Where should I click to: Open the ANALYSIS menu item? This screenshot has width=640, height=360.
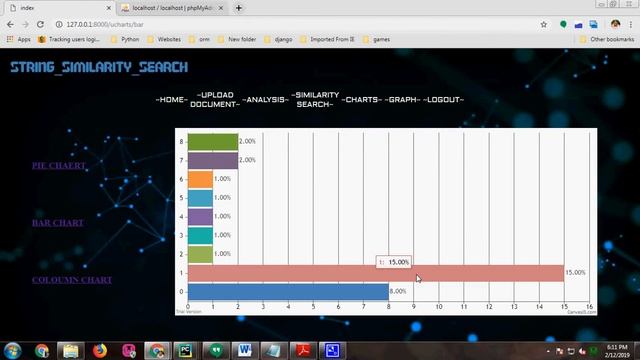266,100
